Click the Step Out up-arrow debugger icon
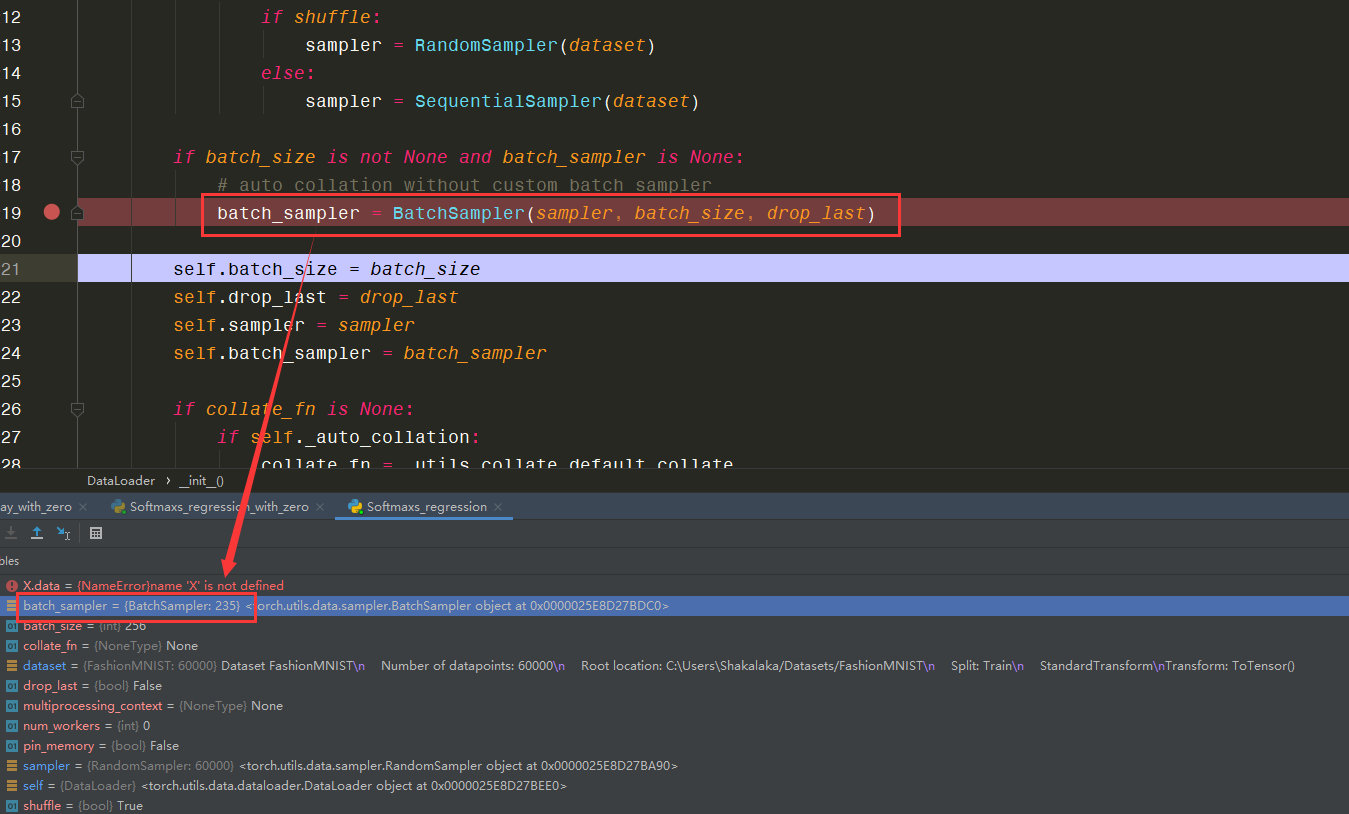Image resolution: width=1349 pixels, height=814 pixels. point(37,533)
